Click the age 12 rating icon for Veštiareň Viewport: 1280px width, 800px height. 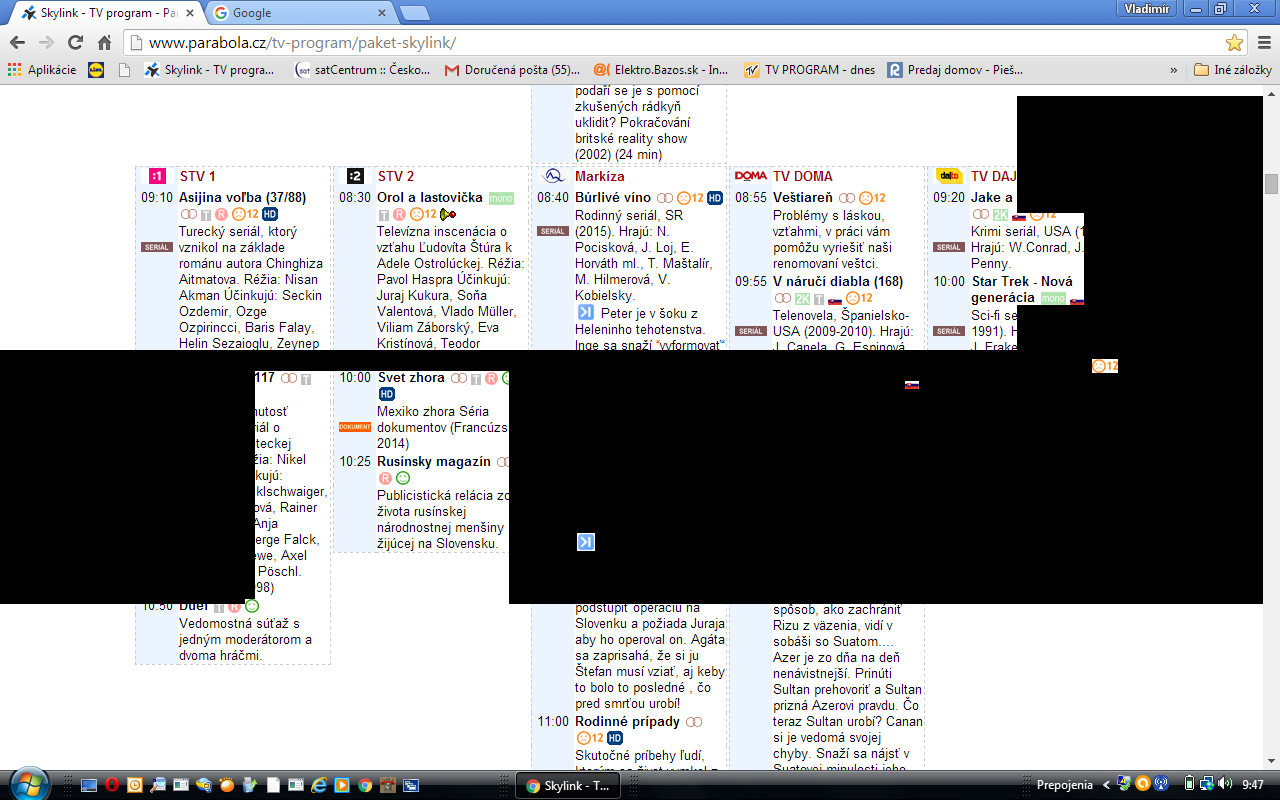(872, 198)
